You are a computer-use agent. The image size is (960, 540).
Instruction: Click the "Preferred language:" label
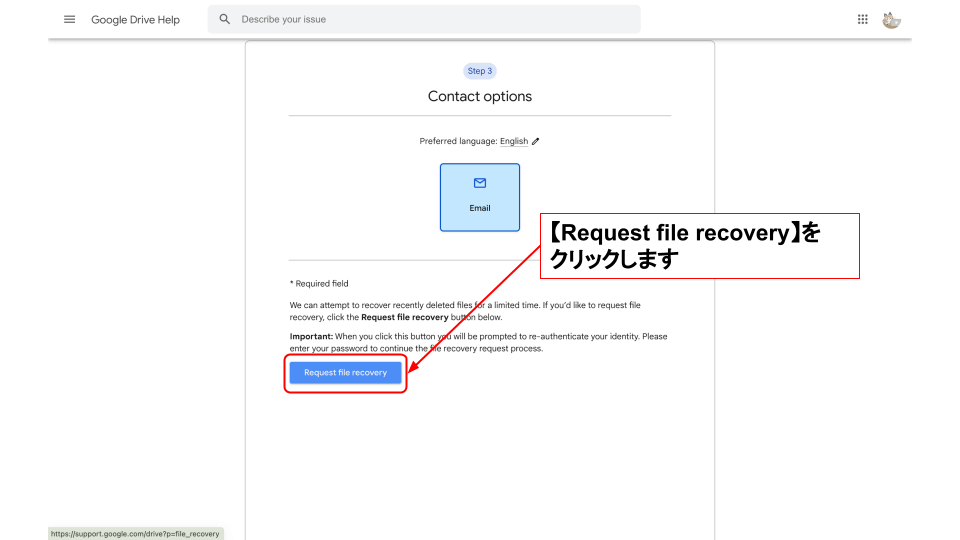[458, 142]
